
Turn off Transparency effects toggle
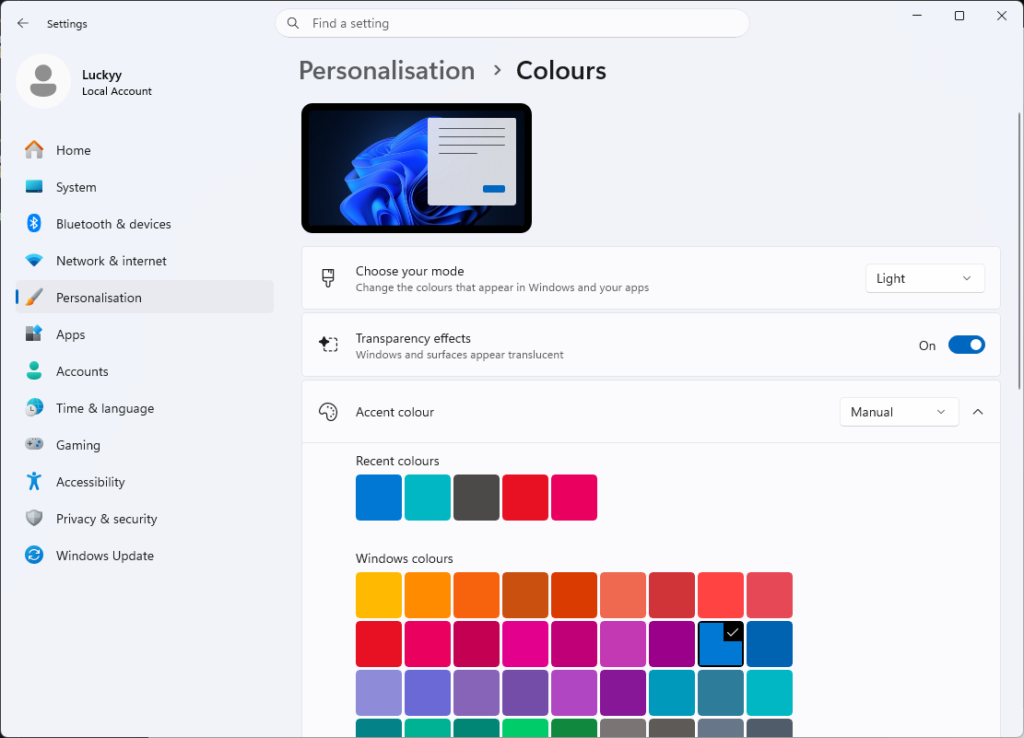[967, 345]
